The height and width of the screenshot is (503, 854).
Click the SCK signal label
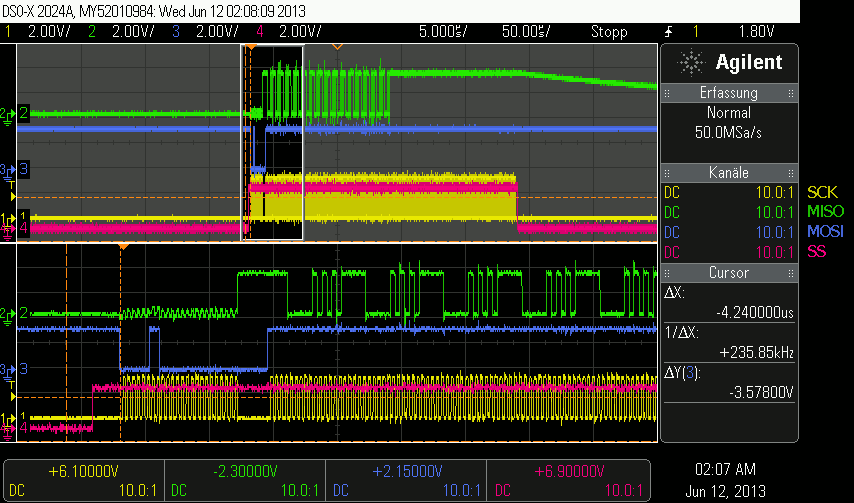point(822,192)
